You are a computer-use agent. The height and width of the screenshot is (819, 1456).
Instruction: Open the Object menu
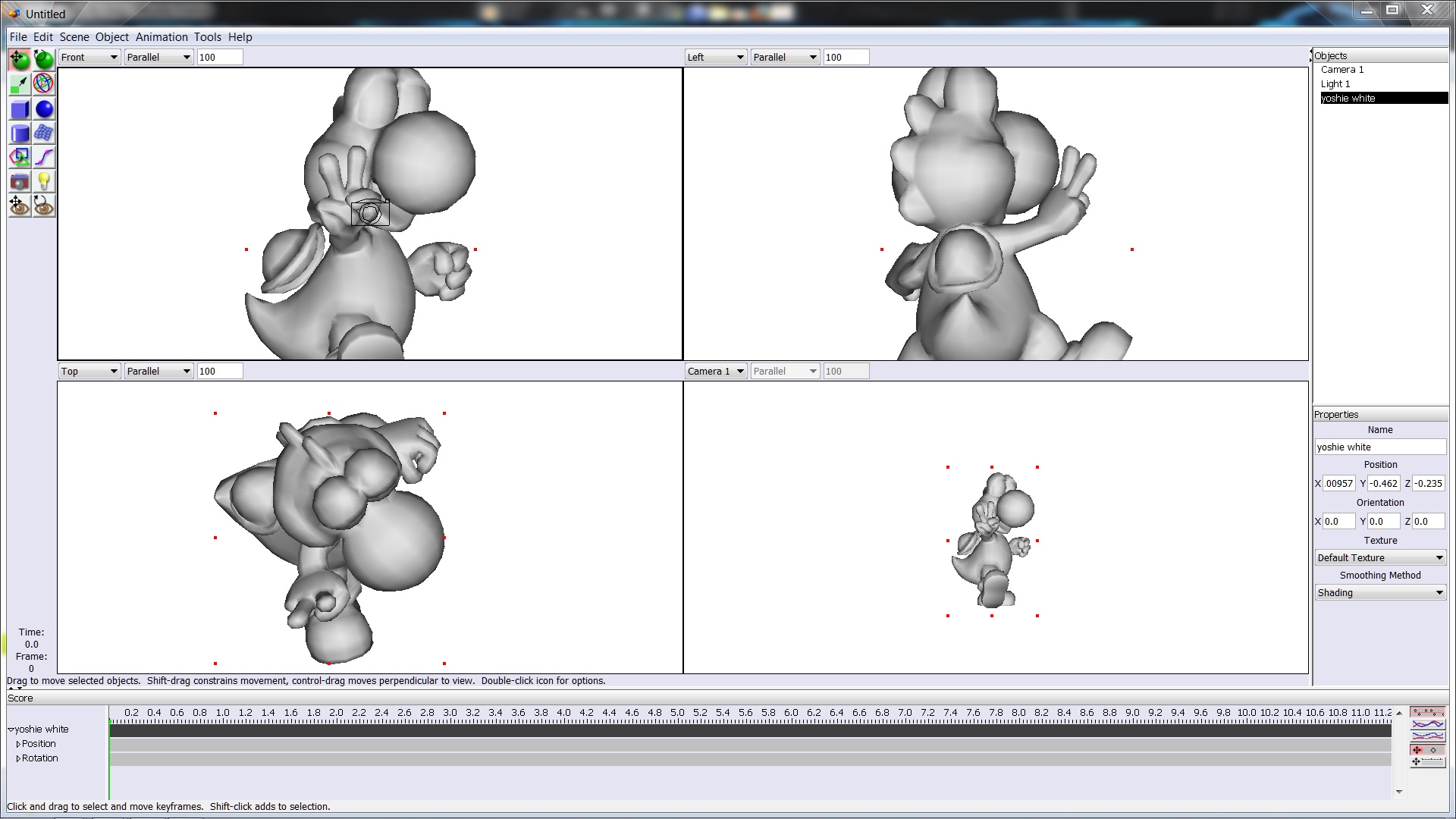pyautogui.click(x=112, y=37)
